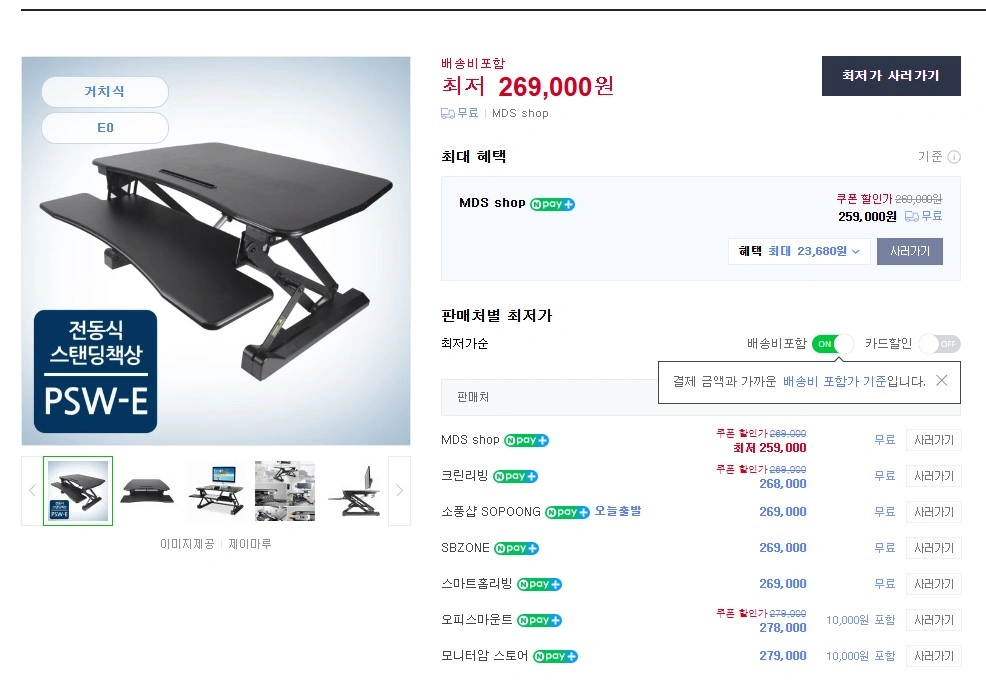The image size is (986, 684).
Task: Select the monitor-on-desk thumbnail image
Action: point(215,490)
